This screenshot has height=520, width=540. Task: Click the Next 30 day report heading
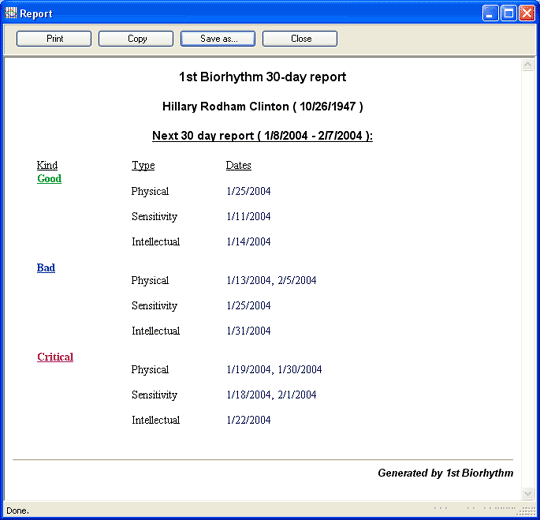[262, 136]
